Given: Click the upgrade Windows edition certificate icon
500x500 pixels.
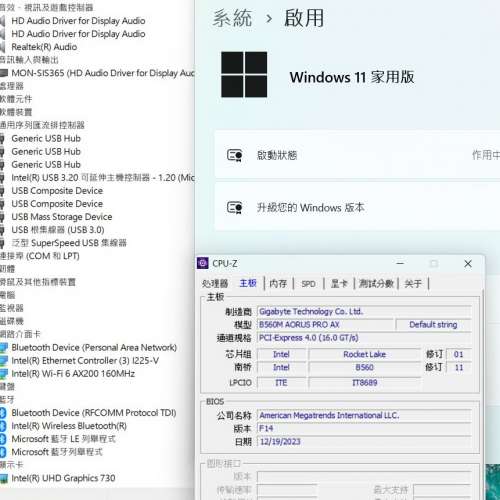Looking at the screenshot, I should (x=234, y=208).
